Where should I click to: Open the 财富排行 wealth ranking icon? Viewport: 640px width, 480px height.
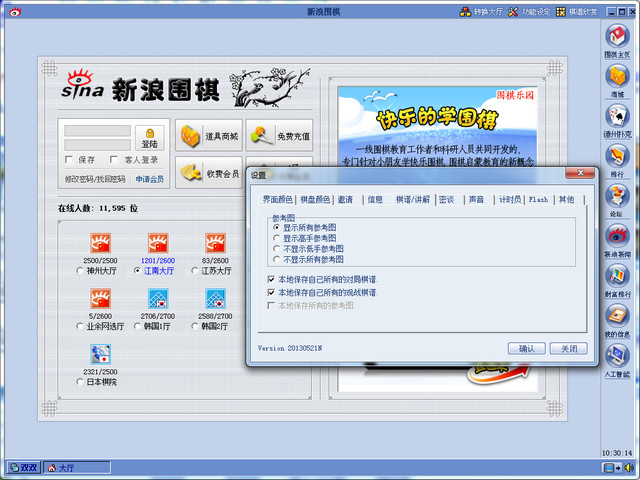tap(617, 276)
